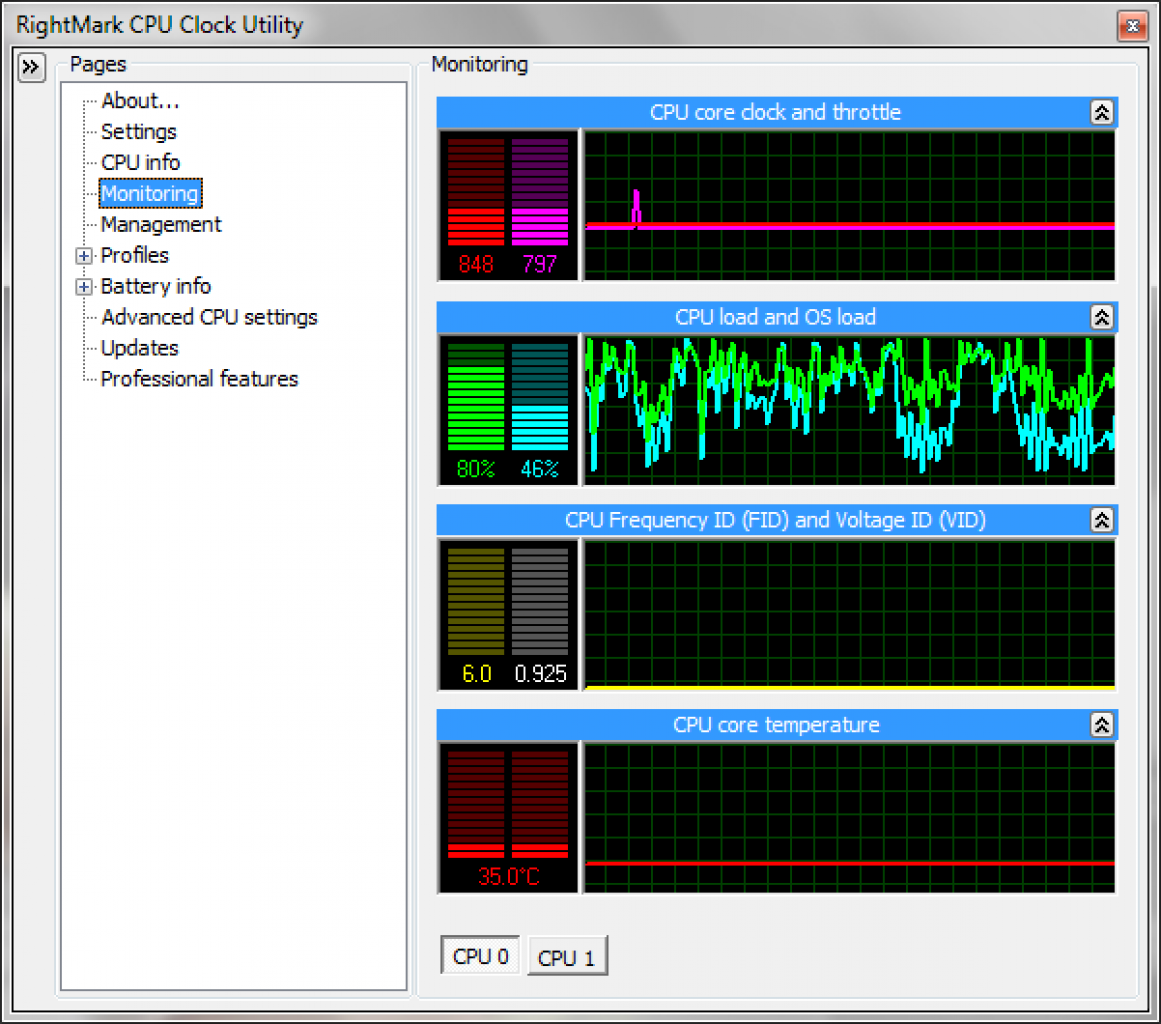Screen dimensions: 1161x1024
Task: Open the Settings page
Action: point(138,132)
